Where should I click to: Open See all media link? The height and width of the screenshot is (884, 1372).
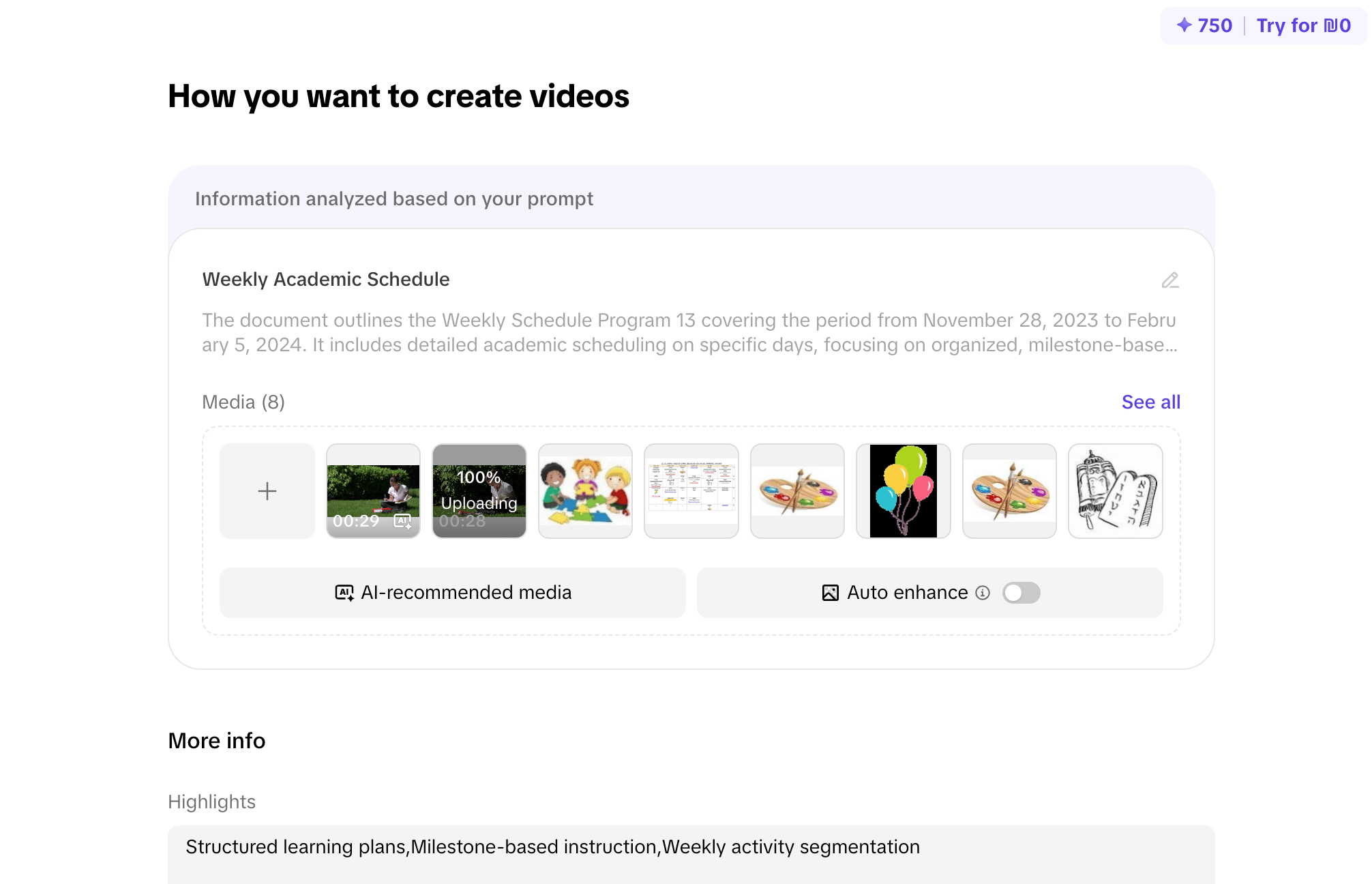[x=1150, y=402]
